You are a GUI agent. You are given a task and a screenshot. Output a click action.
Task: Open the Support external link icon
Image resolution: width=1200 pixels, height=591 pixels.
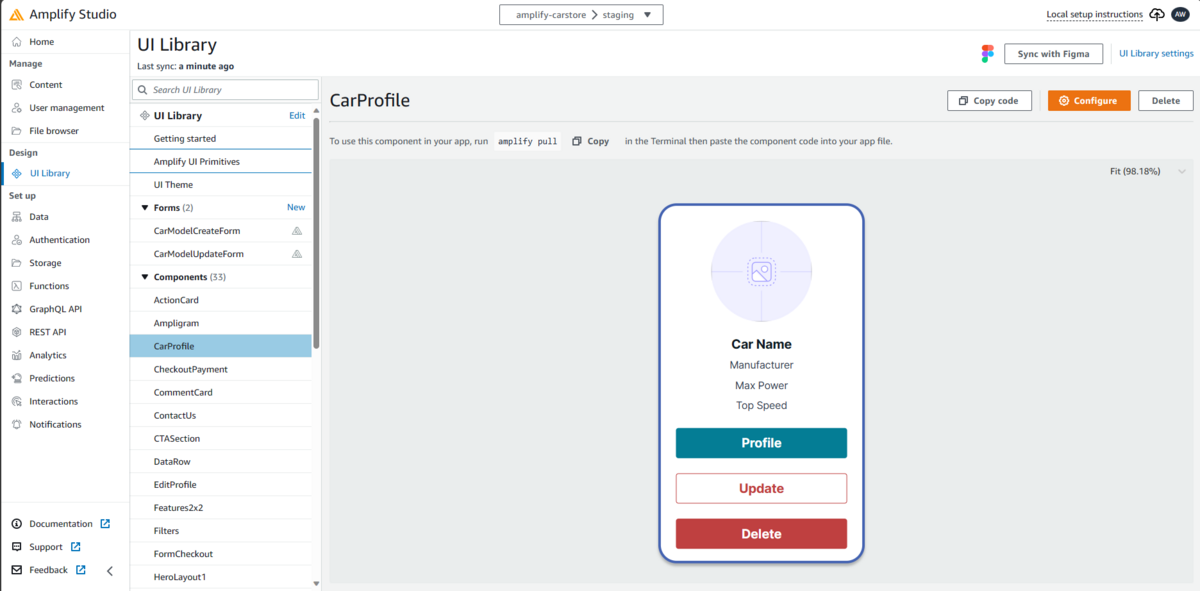[75, 547]
